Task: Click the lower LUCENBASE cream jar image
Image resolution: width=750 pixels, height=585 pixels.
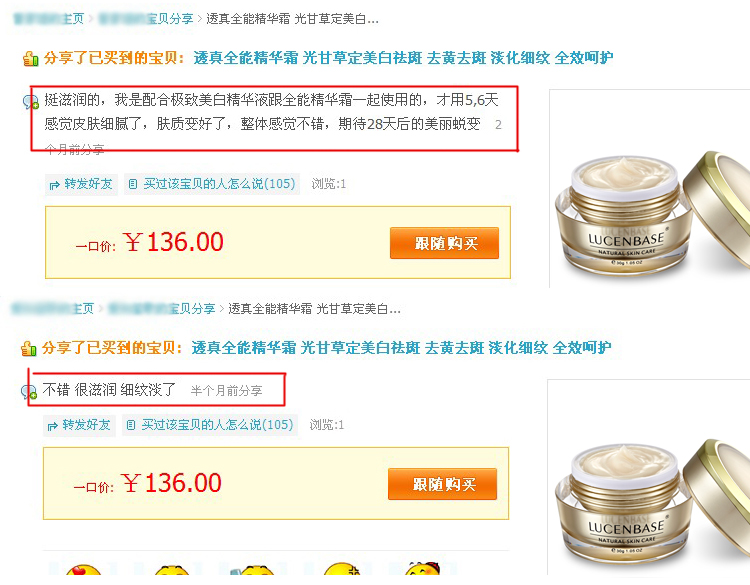Action: point(648,476)
